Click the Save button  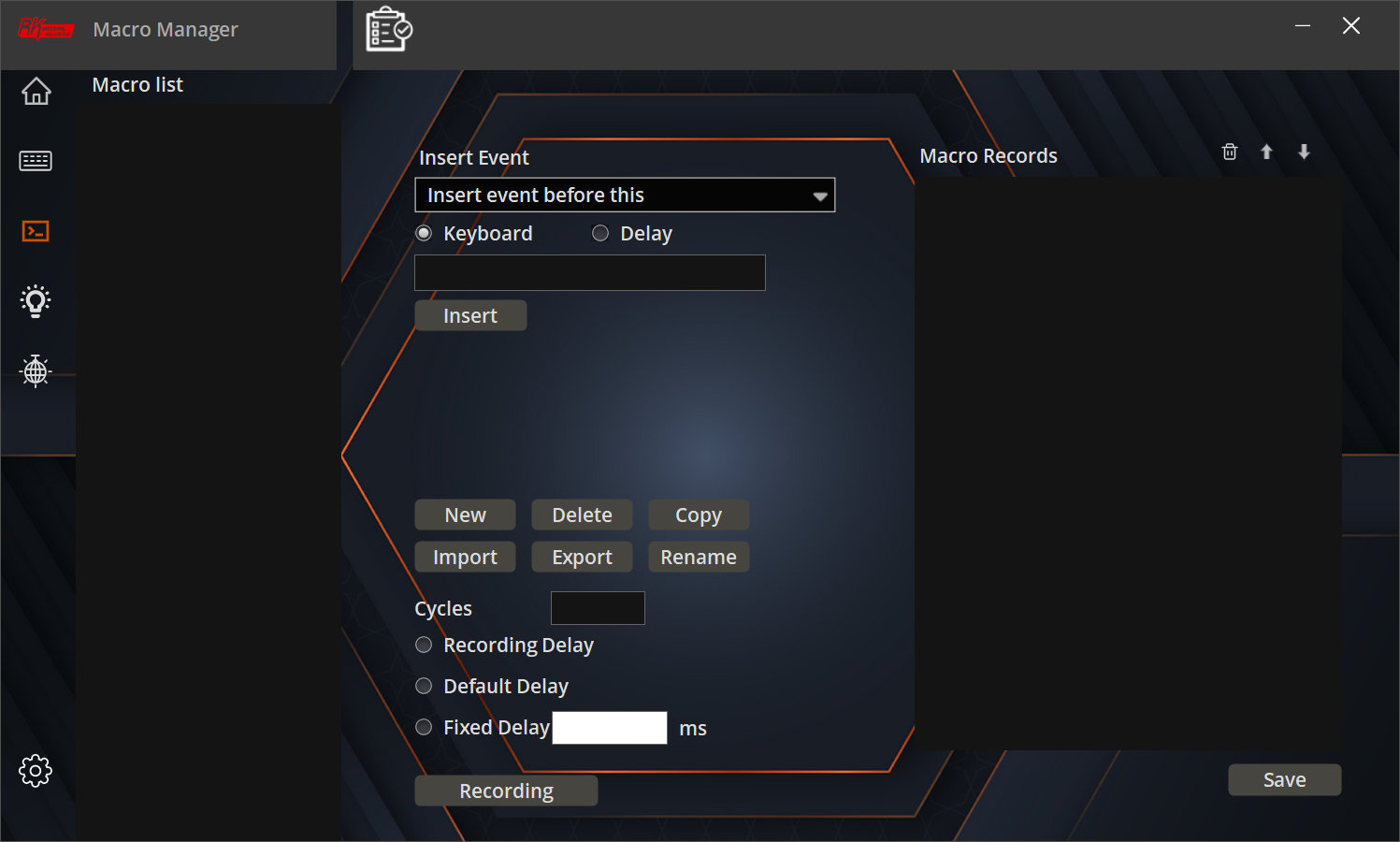pyautogui.click(x=1284, y=780)
